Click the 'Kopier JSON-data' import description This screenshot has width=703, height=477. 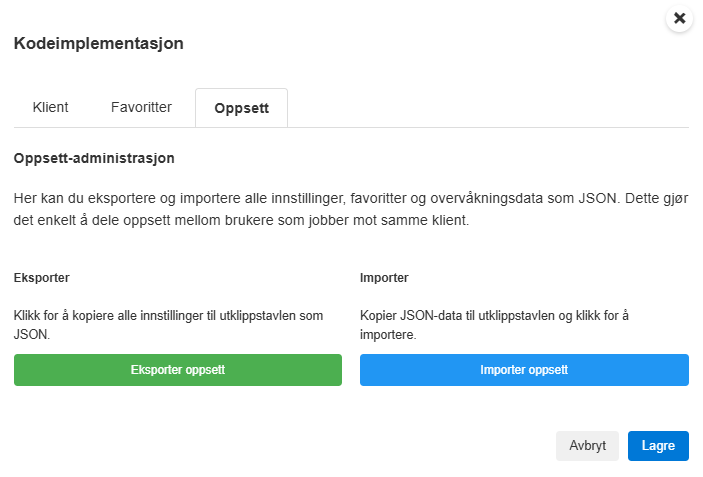tap(494, 325)
